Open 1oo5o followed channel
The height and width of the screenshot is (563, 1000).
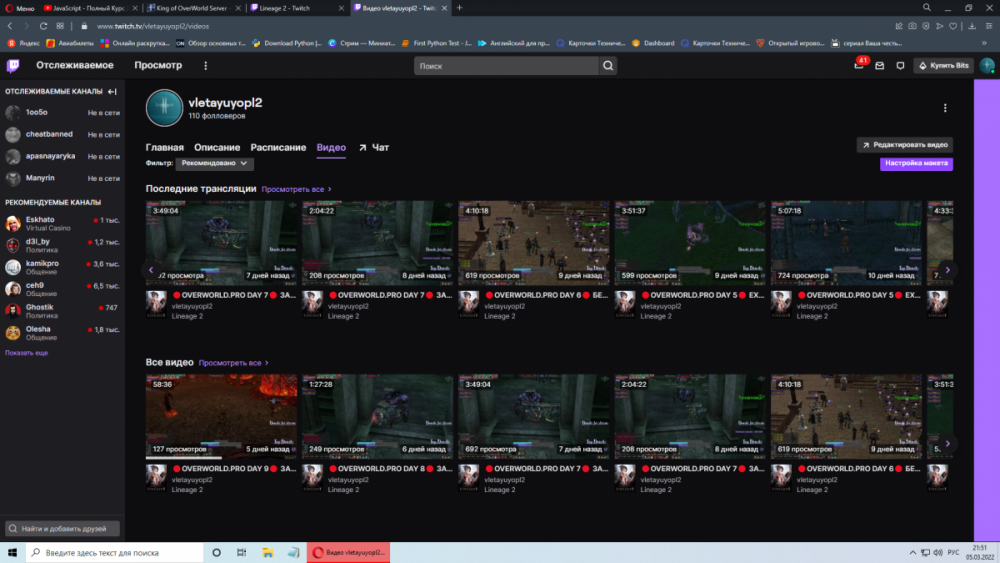coord(62,112)
